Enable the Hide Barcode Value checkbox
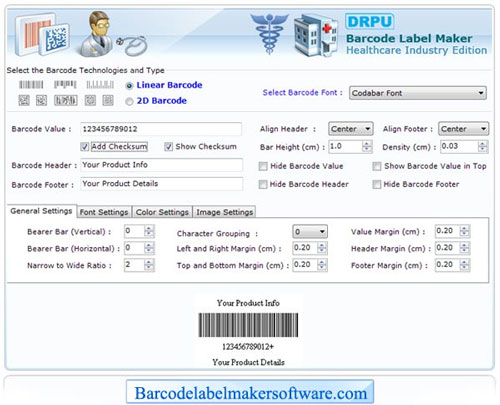Image resolution: width=500 pixels, height=405 pixels. click(263, 166)
